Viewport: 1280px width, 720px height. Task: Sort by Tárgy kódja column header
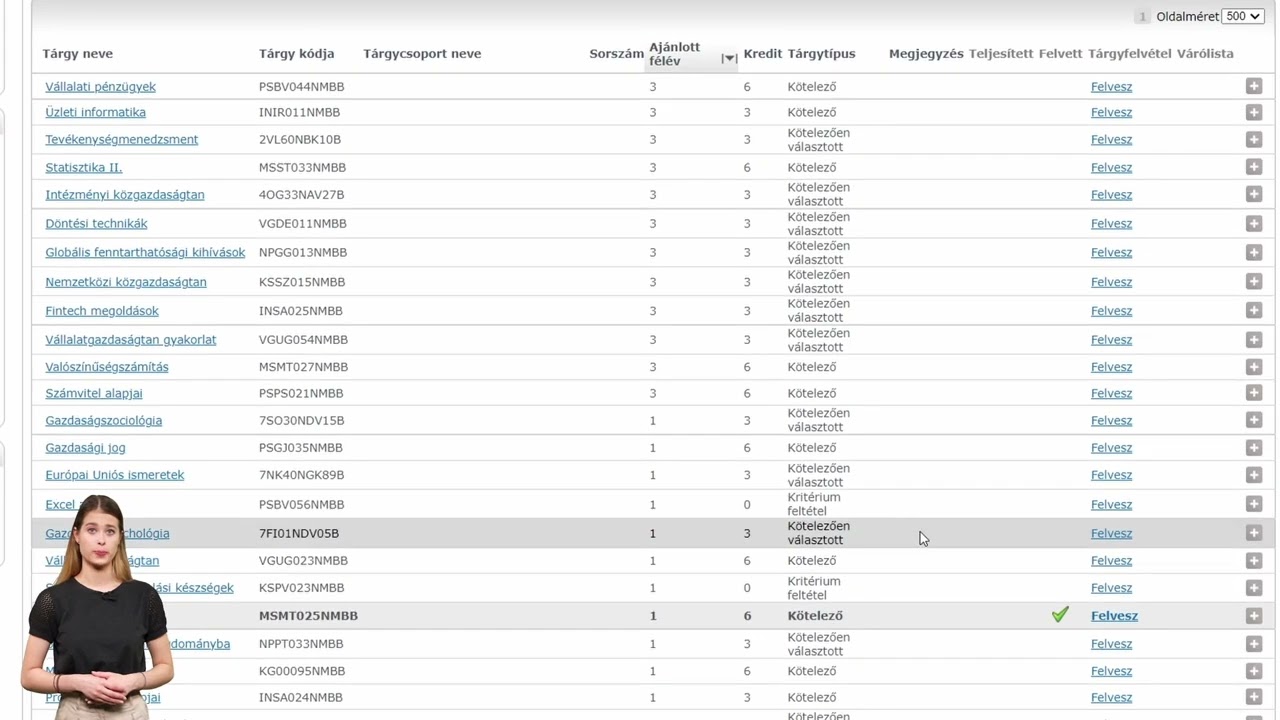pos(296,54)
